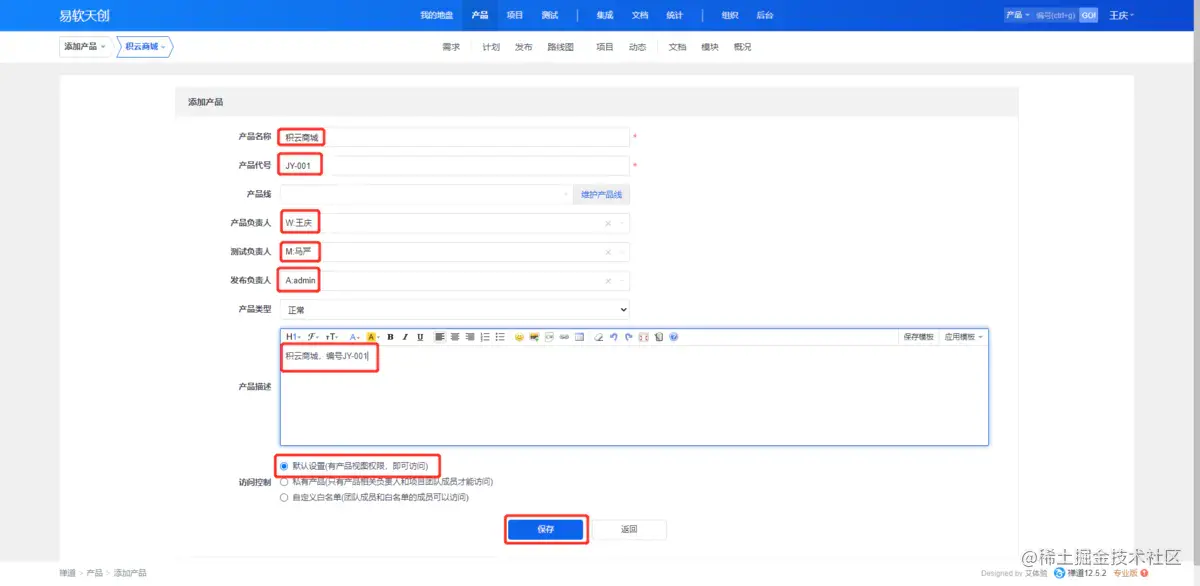Select 自定义白名单 access control option
Screen dimensions: 1200x586
tap(284, 497)
